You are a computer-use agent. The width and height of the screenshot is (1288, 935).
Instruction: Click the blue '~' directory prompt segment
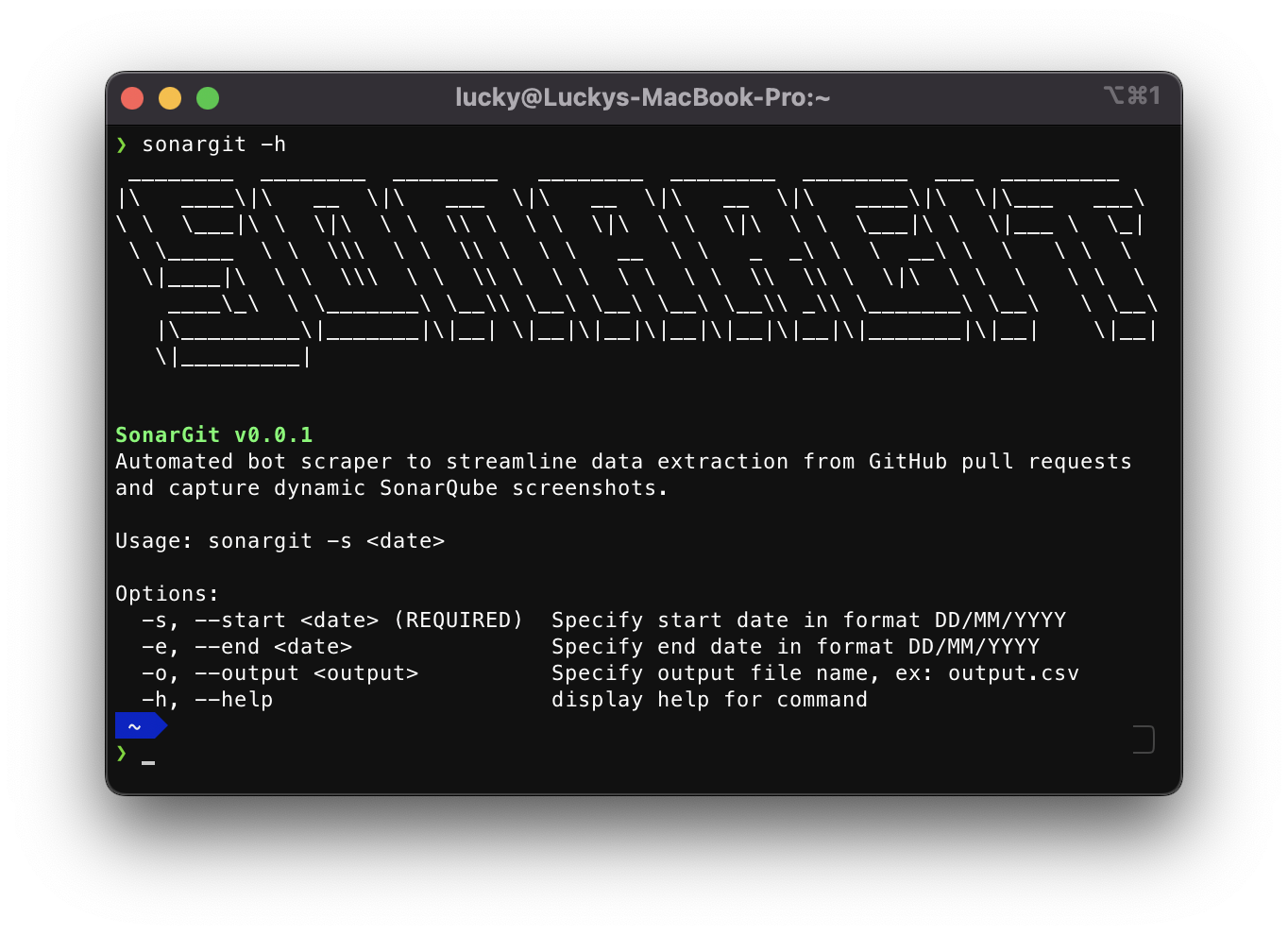click(x=141, y=726)
